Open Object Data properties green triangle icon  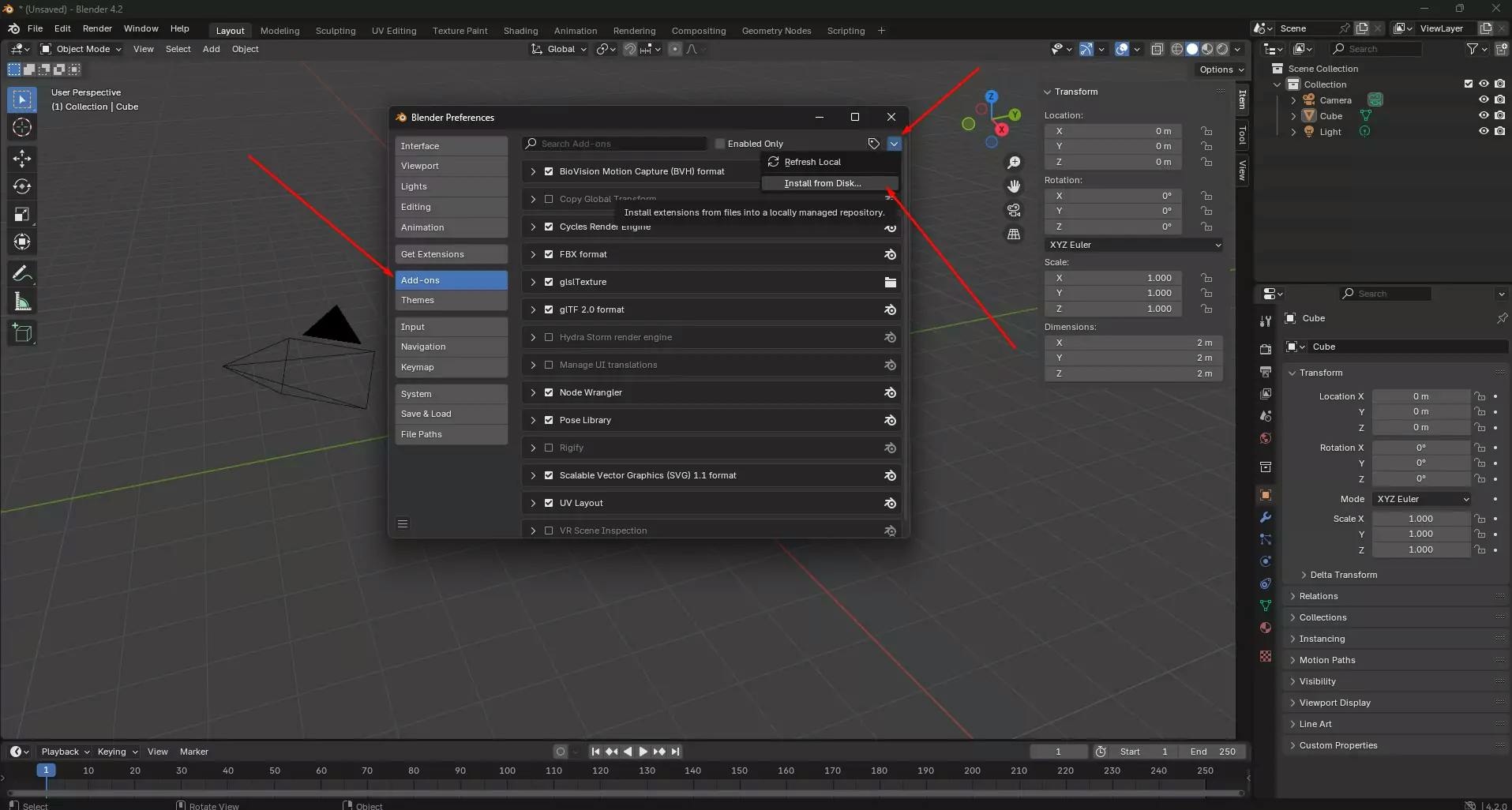[x=1266, y=606]
